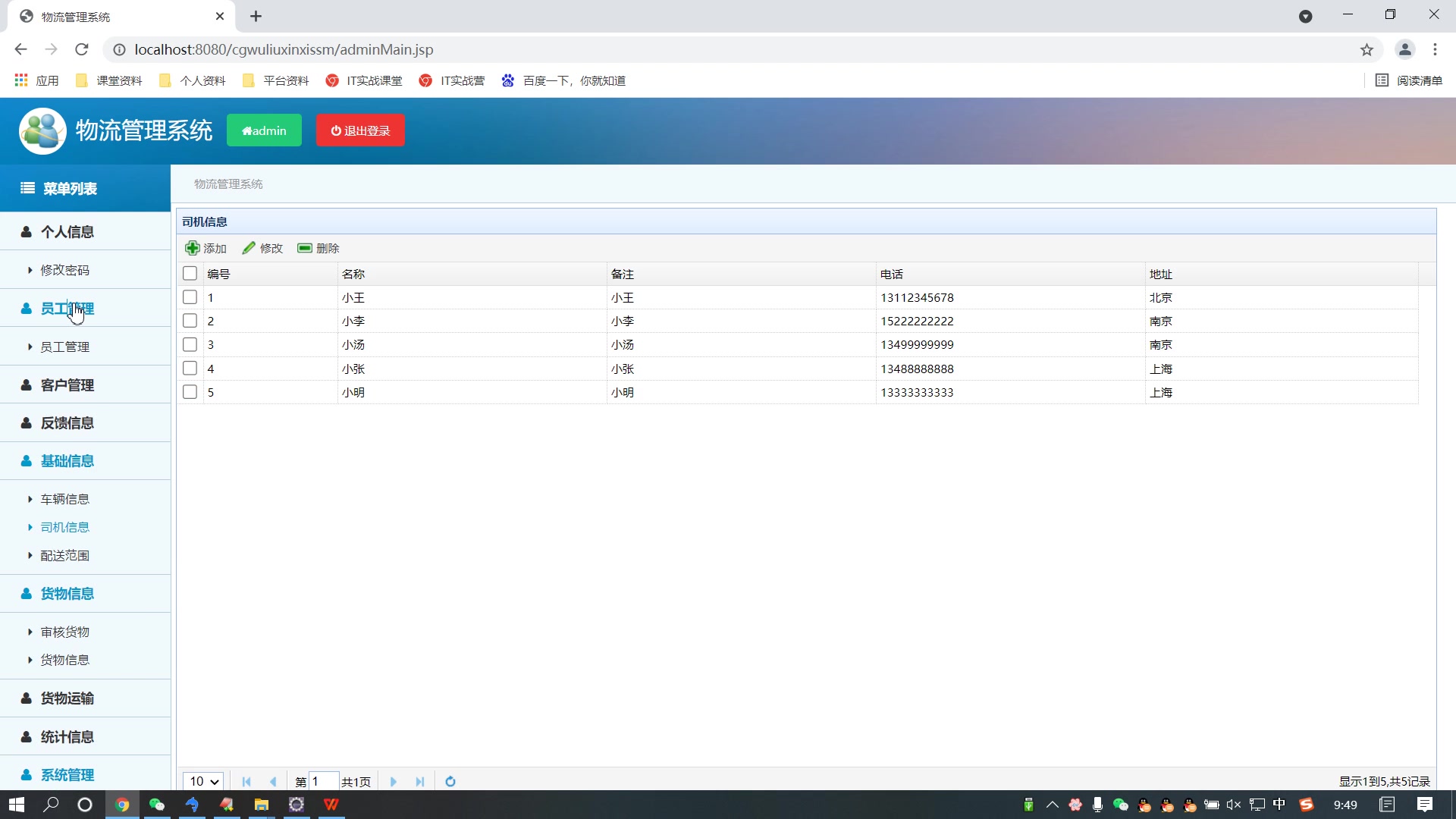Click phone number 13112345678
Image resolution: width=1456 pixels, height=819 pixels.
click(x=917, y=297)
